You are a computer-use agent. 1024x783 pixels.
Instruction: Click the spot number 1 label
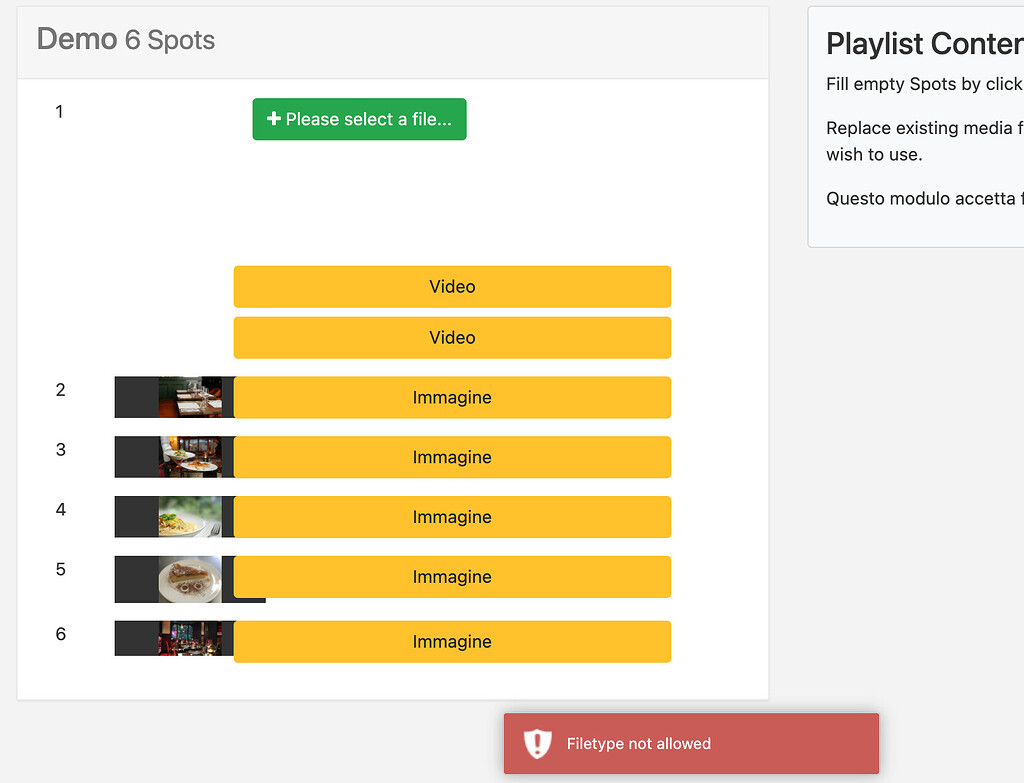coord(59,112)
